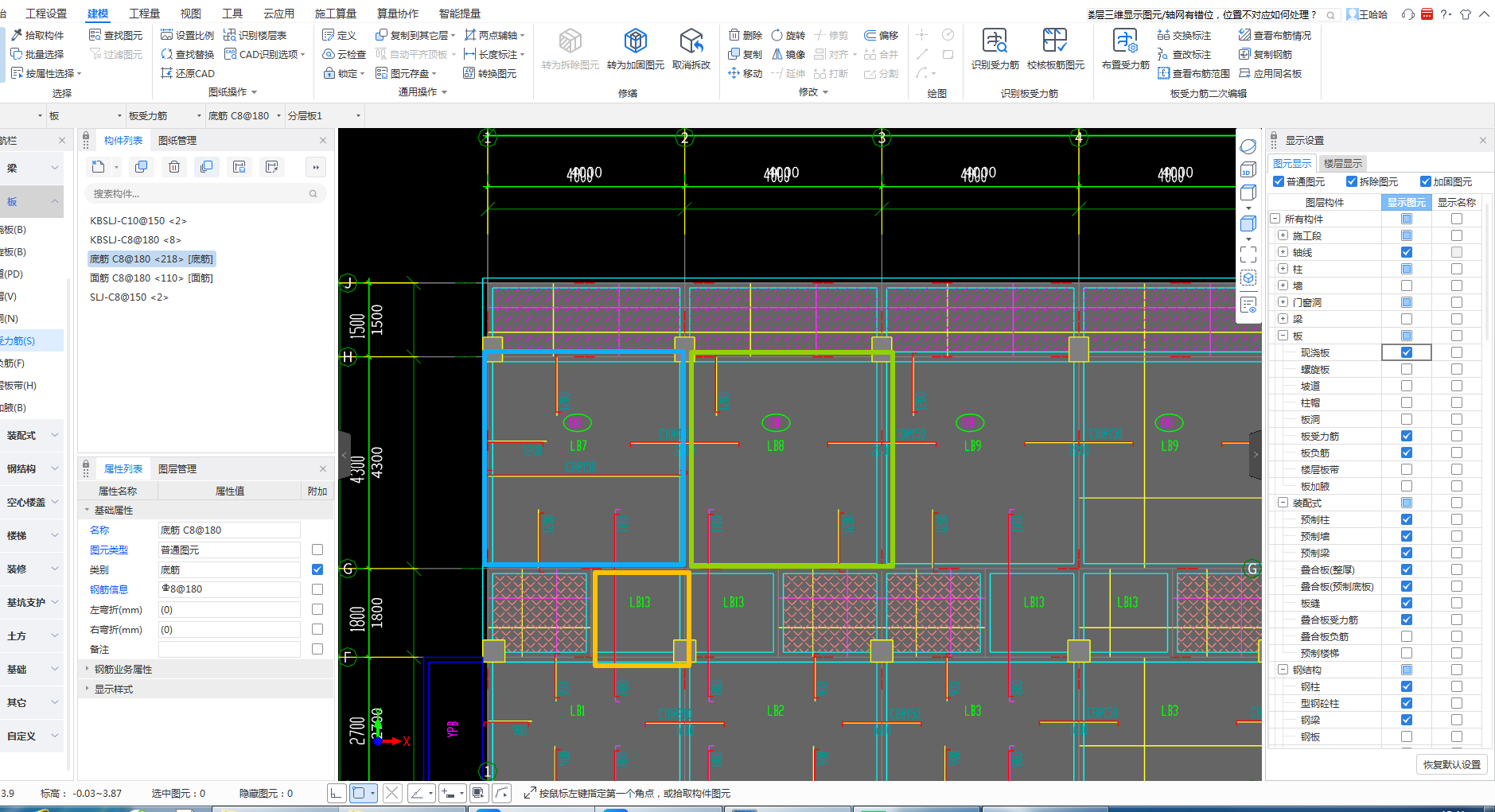
Task: Click the 设置比例 tool
Action: pyautogui.click(x=187, y=35)
